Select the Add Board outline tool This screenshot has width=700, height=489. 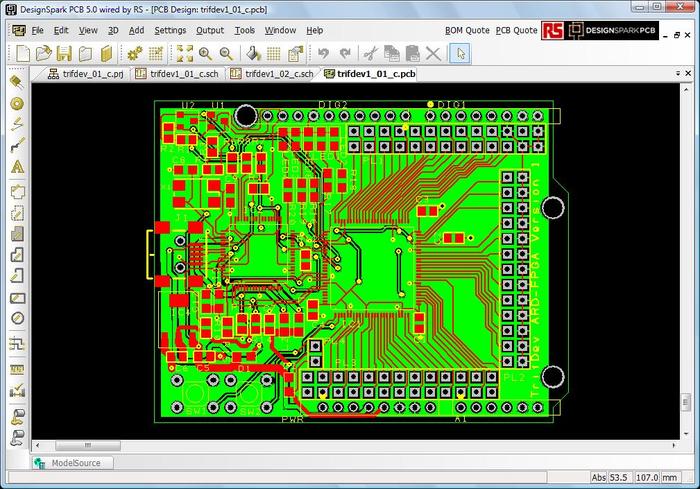click(17, 192)
